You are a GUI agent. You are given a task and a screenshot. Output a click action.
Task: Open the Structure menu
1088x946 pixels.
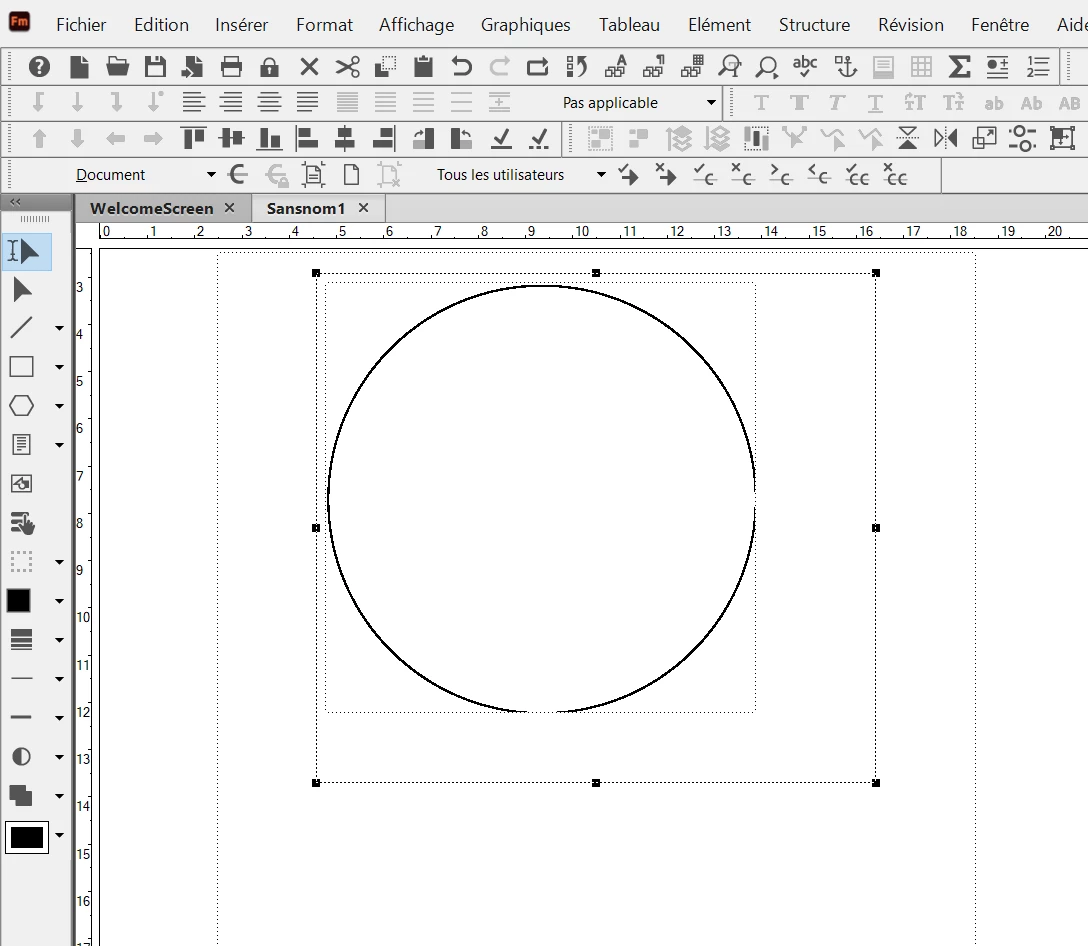pos(814,25)
